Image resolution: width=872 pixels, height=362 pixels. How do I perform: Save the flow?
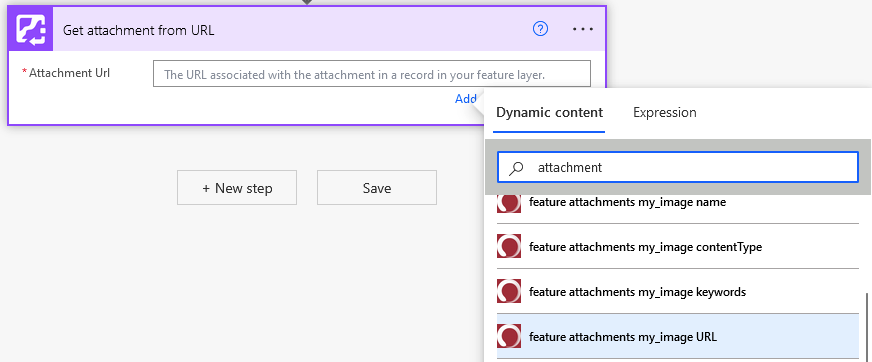click(376, 188)
